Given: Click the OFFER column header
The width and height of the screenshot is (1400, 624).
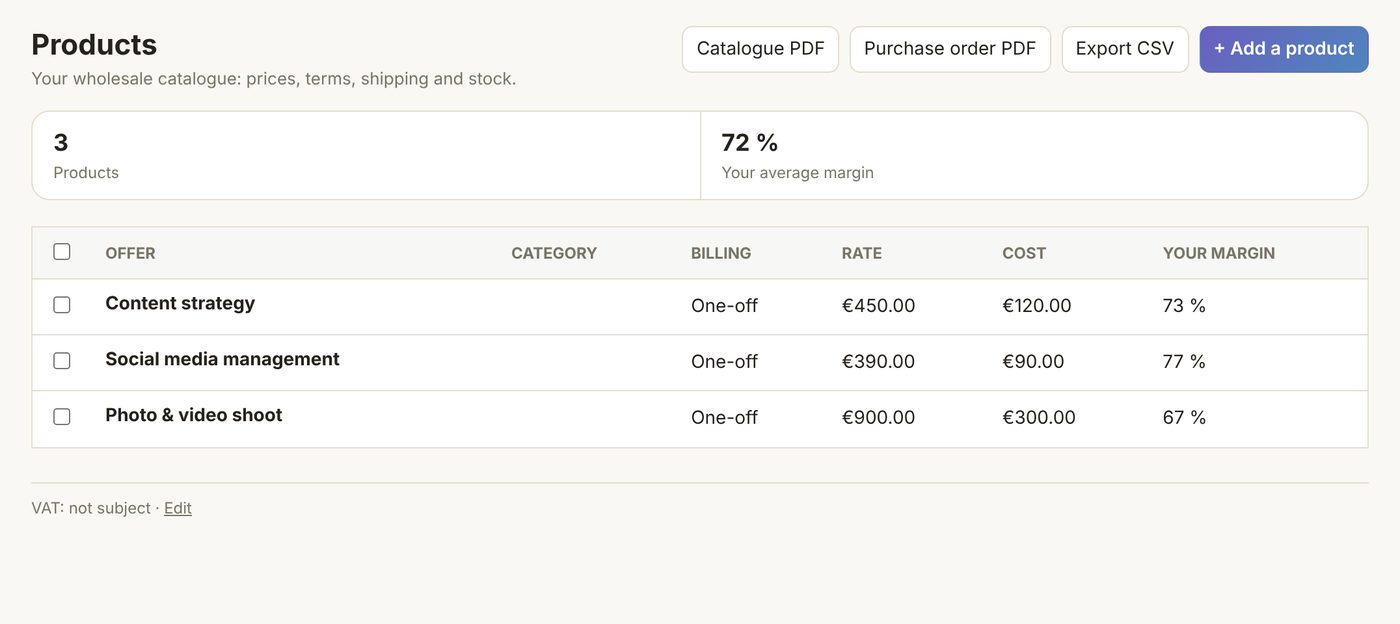Looking at the screenshot, I should point(130,253).
